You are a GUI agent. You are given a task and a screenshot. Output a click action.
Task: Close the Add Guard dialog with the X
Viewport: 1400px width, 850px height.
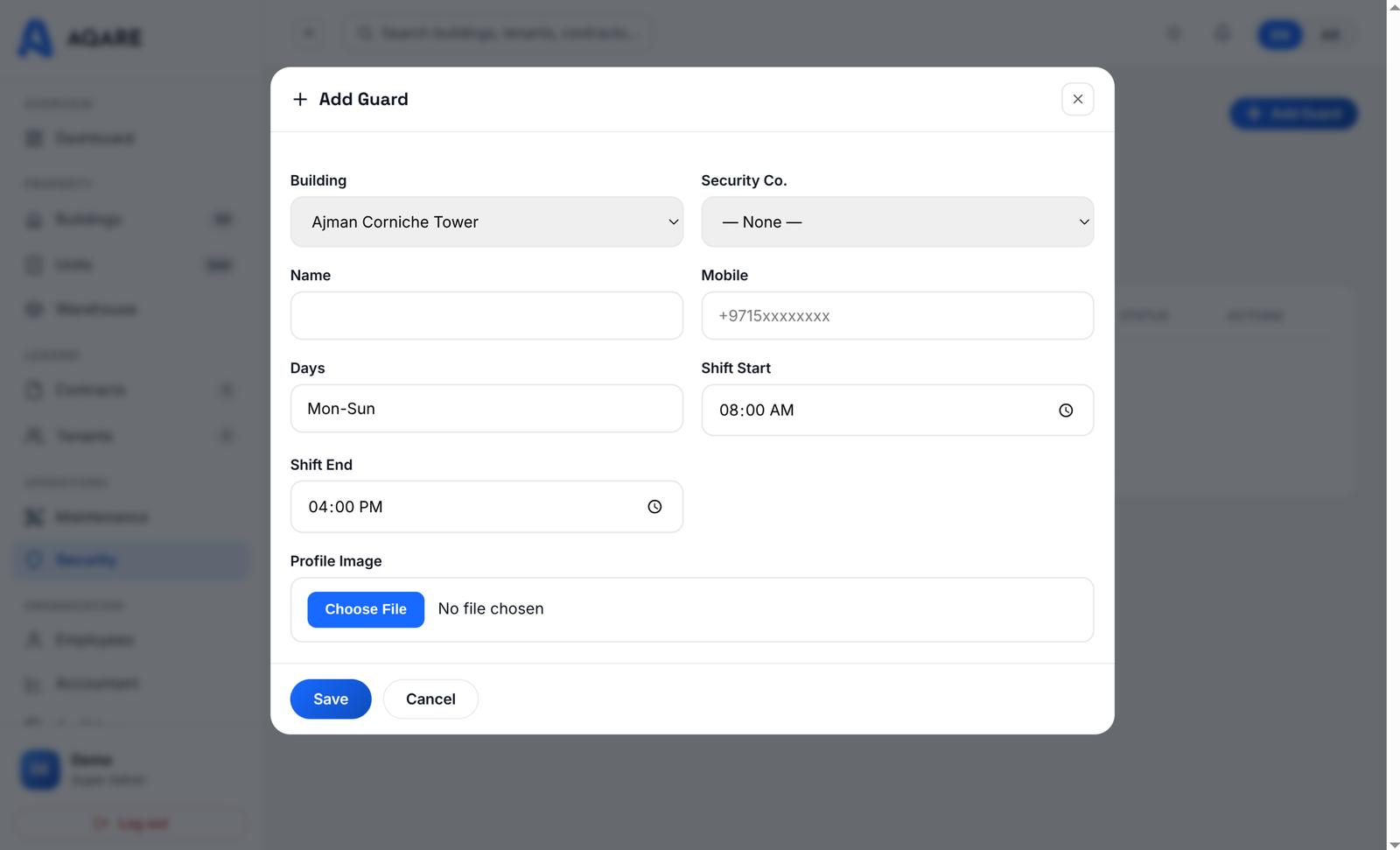[x=1077, y=99]
